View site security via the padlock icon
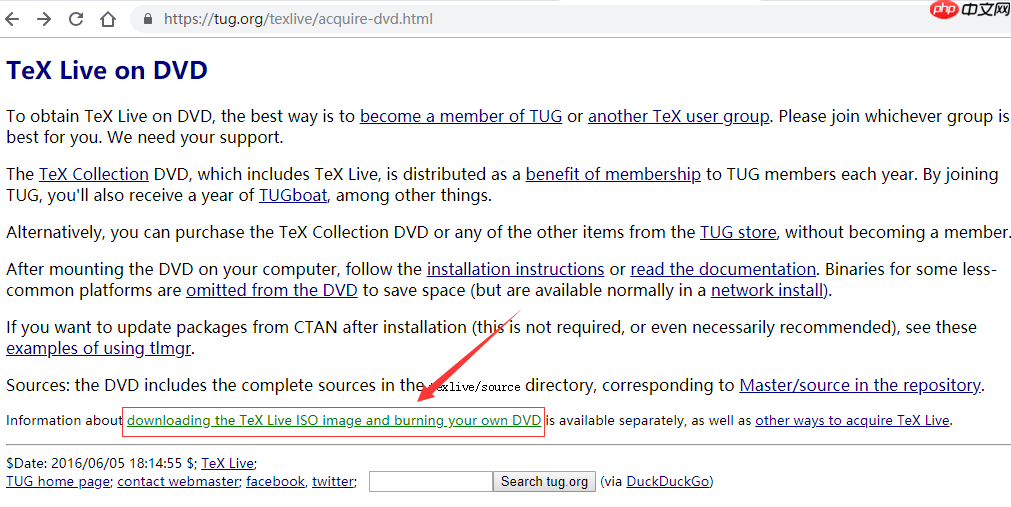The height and width of the screenshot is (507, 1011). click(148, 19)
